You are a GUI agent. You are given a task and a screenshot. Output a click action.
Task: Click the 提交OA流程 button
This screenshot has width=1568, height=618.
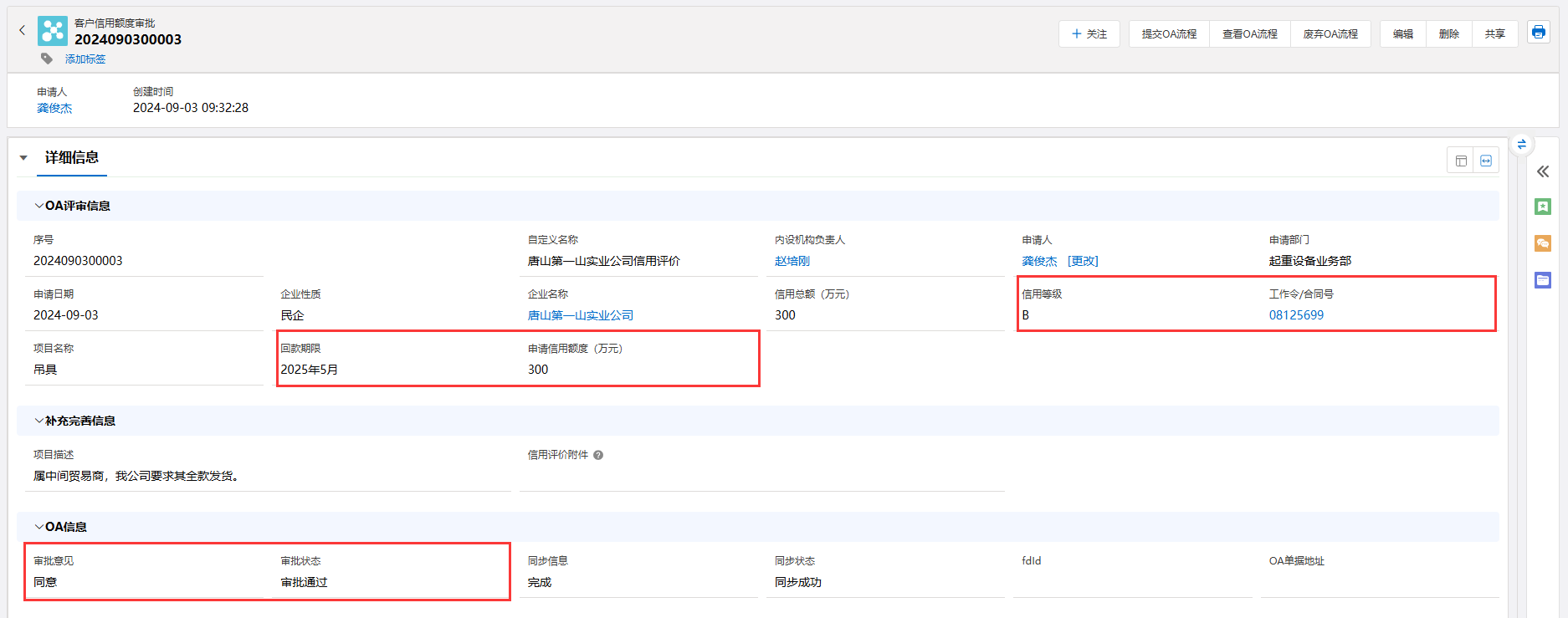[1169, 34]
